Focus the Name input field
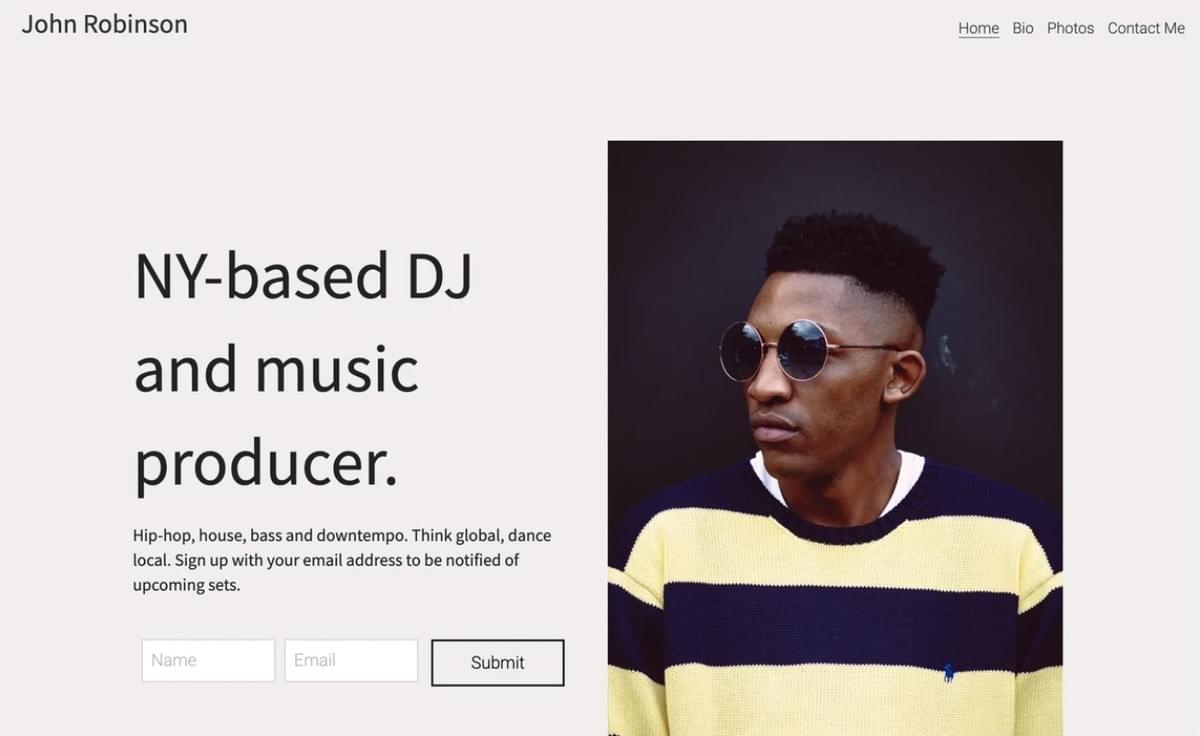 [208, 661]
